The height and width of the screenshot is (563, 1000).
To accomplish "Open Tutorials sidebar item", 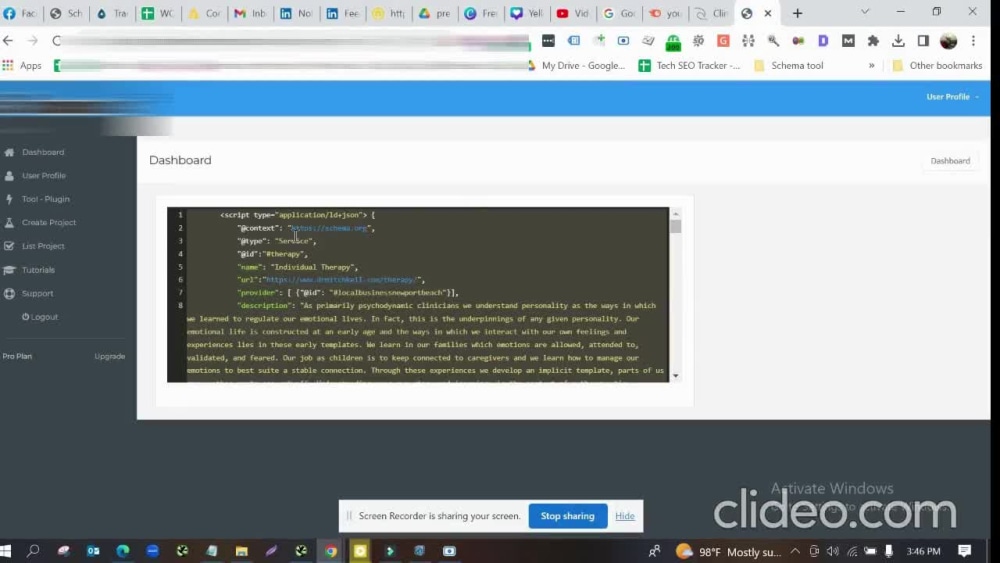I will 38,270.
